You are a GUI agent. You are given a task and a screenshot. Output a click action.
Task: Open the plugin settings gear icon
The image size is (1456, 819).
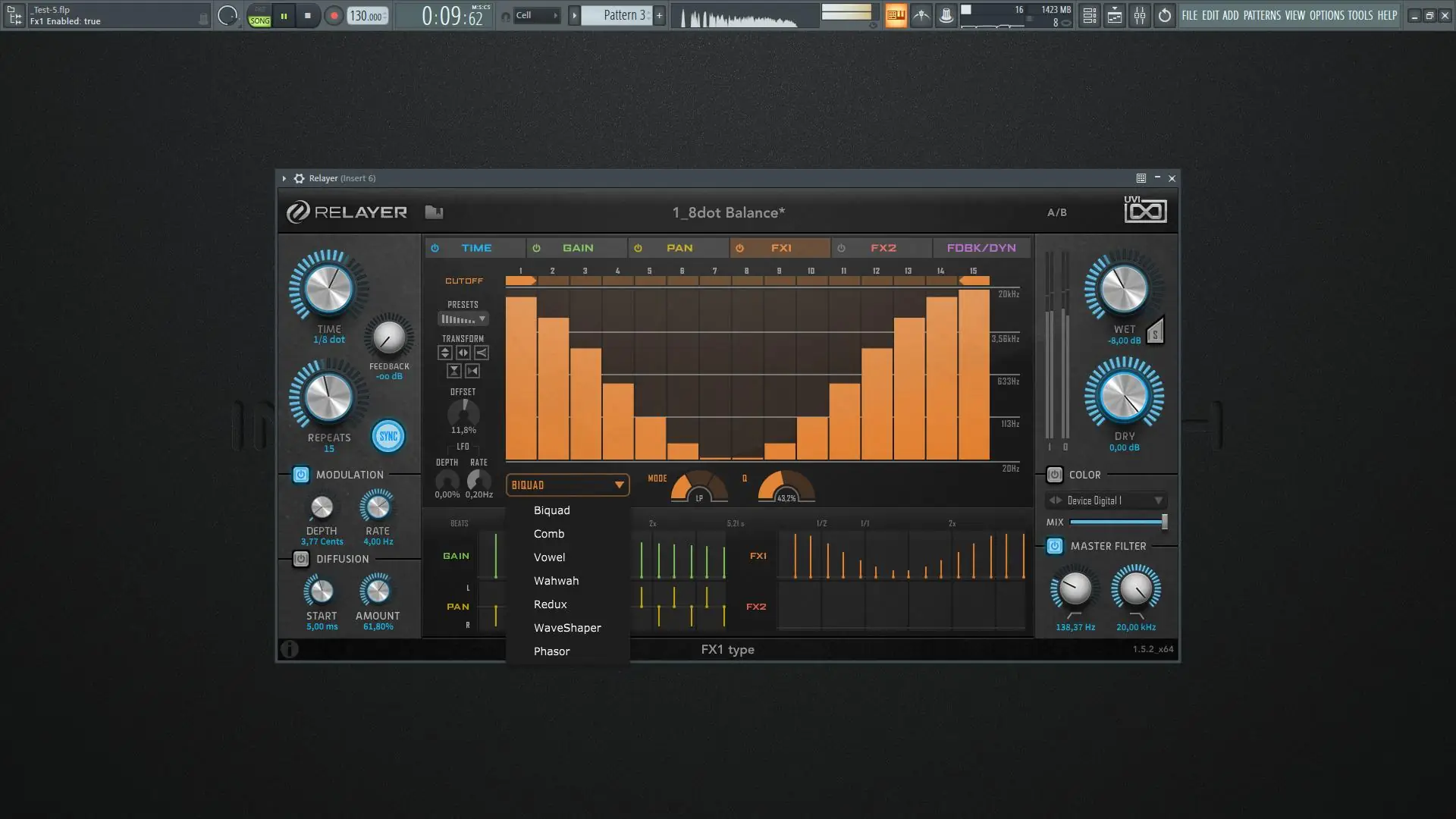click(x=299, y=178)
